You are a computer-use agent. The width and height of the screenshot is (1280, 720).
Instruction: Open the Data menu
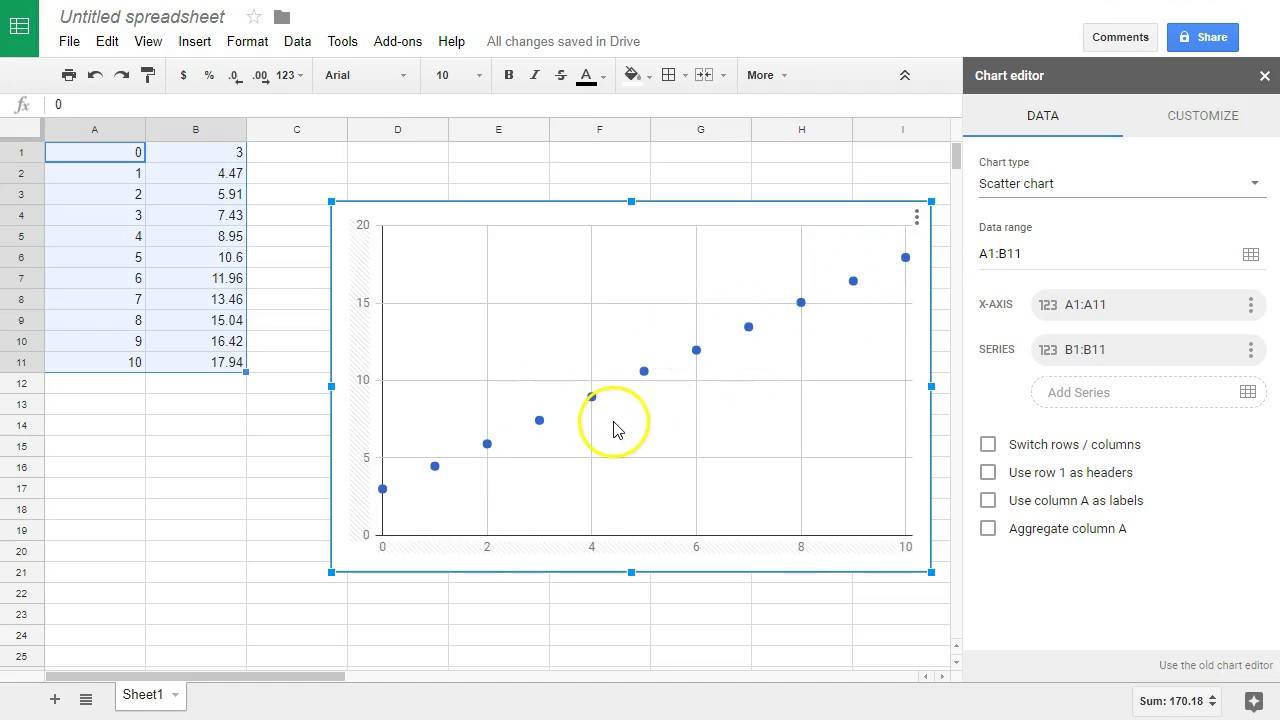tap(297, 41)
